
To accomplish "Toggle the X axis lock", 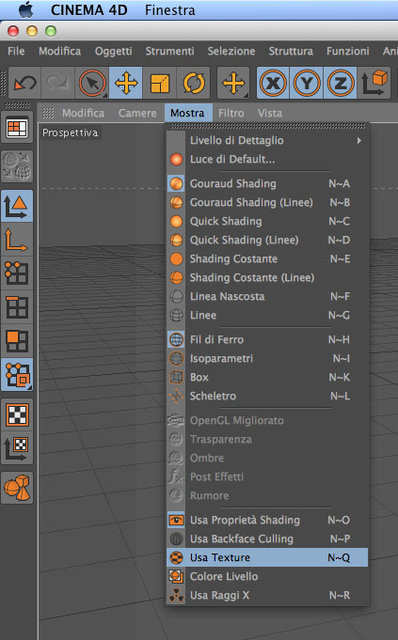I will (273, 83).
